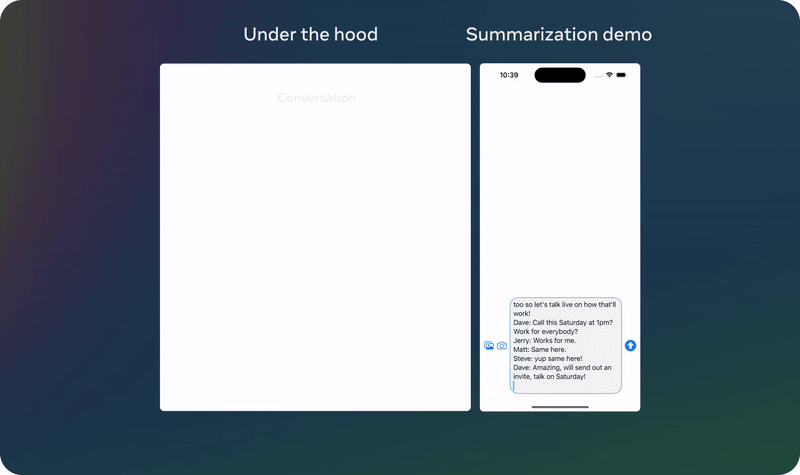Click the cellular signal dots

[598, 76]
